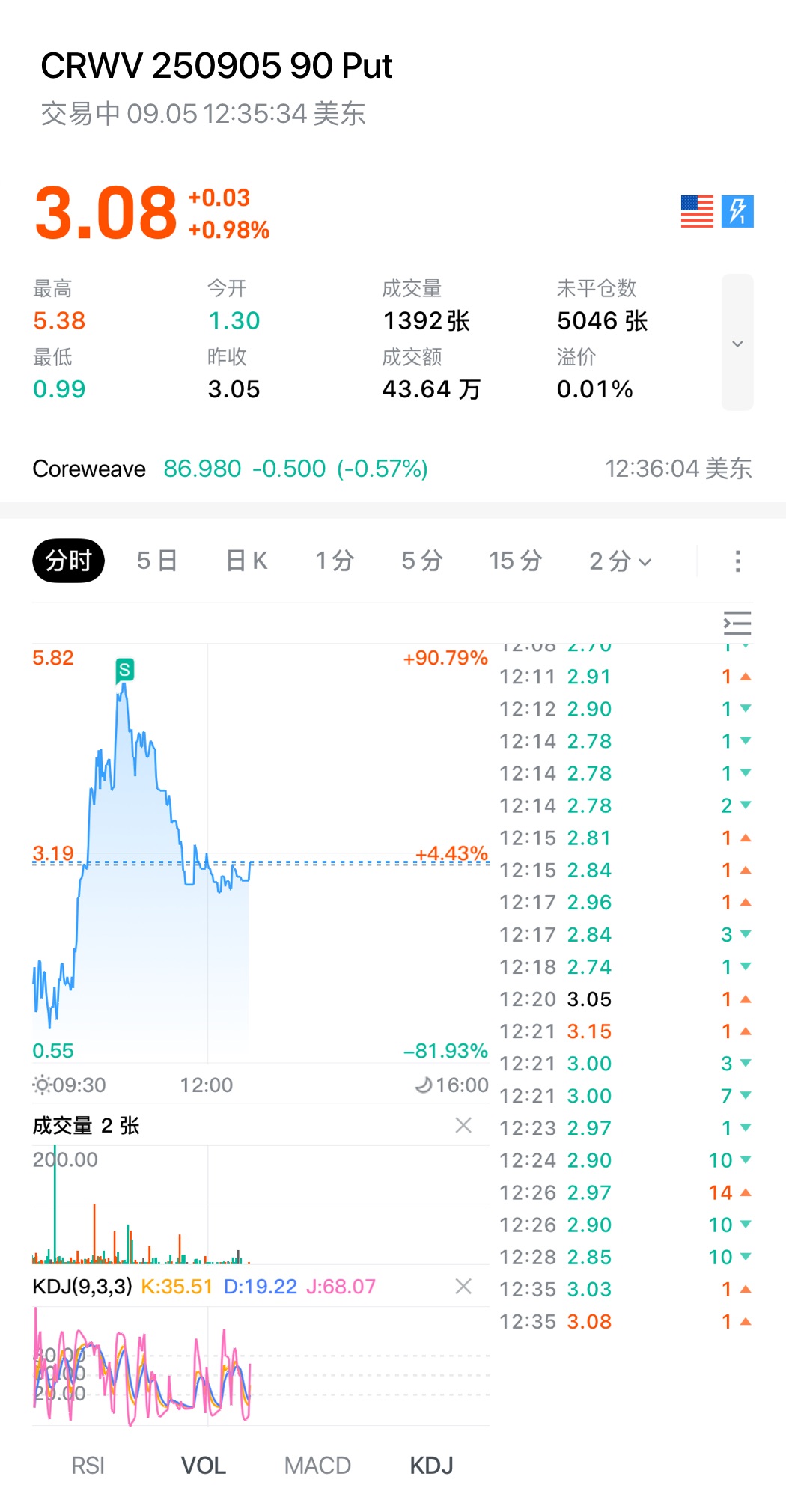Viewport: 786px width, 1512px height.
Task: Select the 12:35 3.08 trade row
Action: tap(625, 1322)
